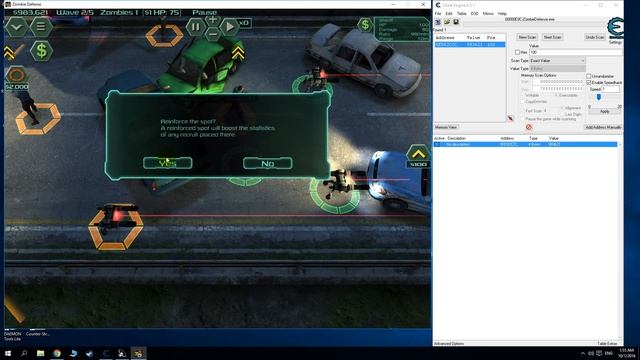Image resolution: width=640 pixels, height=360 pixels.
Task: Click the speedhack speed slider handle
Action: pyautogui.click(x=599, y=97)
